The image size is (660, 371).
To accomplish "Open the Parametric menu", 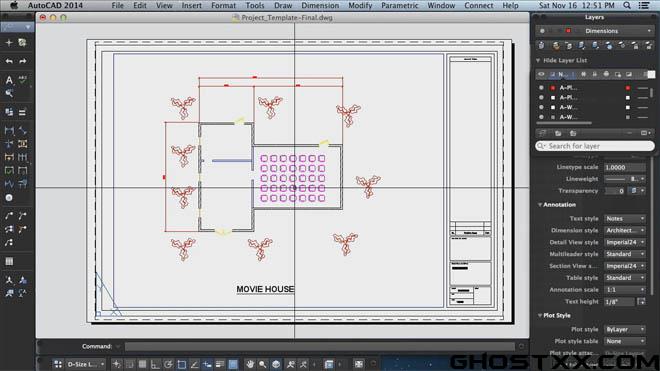I will [x=399, y=5].
